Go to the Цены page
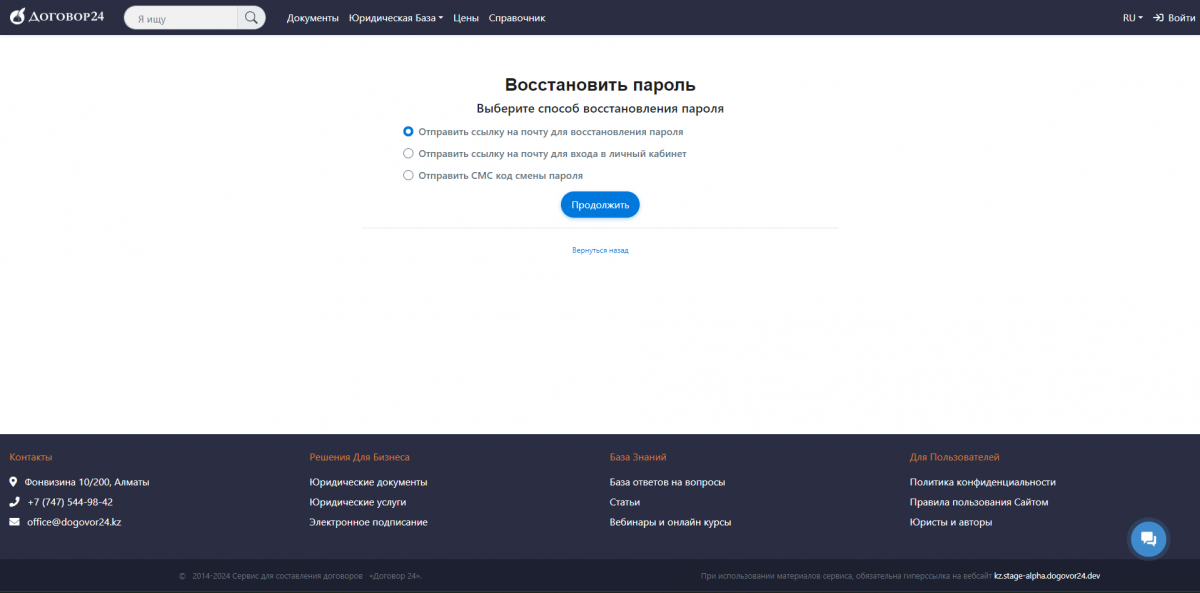 465,18
